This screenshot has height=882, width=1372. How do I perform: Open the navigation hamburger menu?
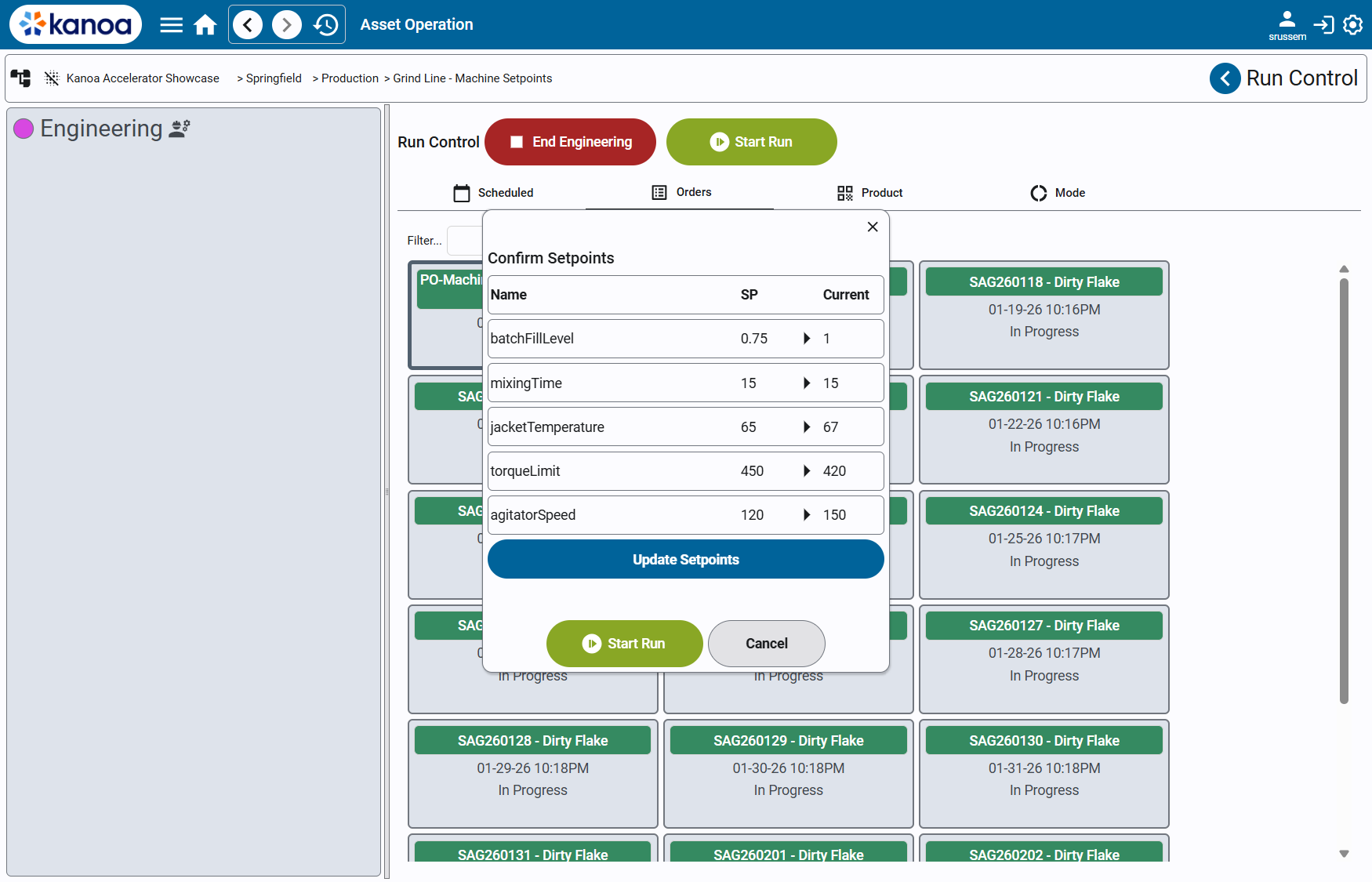tap(171, 24)
